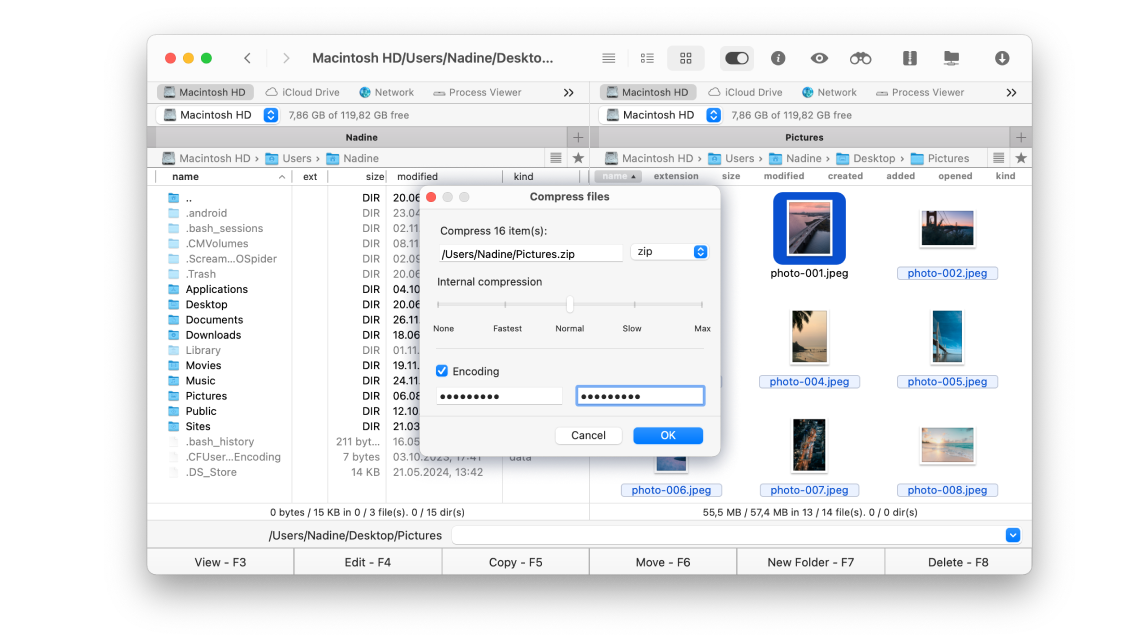The width and height of the screenshot is (1140, 641).
Task: Switch to compact list view icon
Action: coord(647,58)
